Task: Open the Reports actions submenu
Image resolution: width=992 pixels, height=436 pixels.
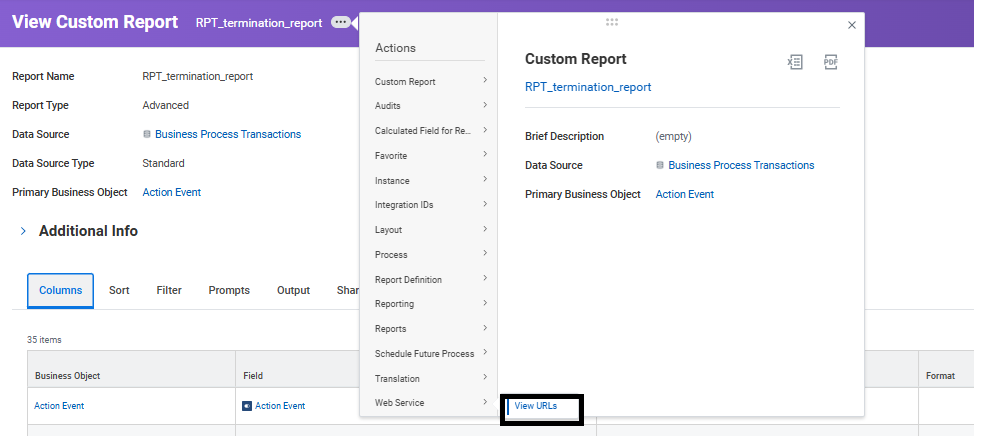Action: [430, 328]
